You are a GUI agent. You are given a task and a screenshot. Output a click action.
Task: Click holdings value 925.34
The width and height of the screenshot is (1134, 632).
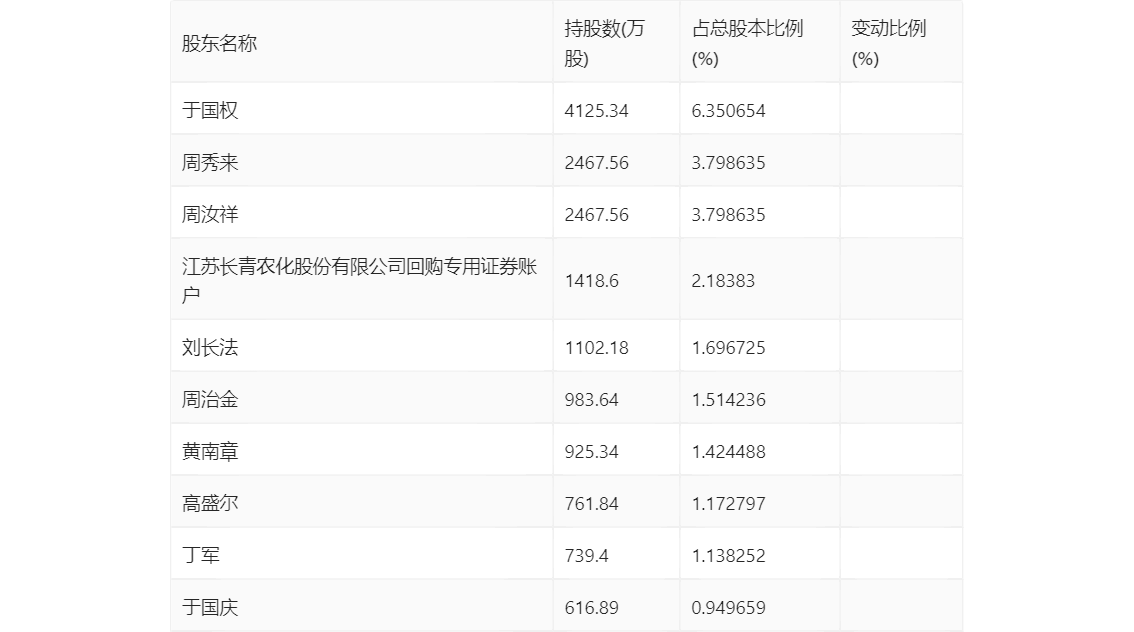(x=592, y=452)
